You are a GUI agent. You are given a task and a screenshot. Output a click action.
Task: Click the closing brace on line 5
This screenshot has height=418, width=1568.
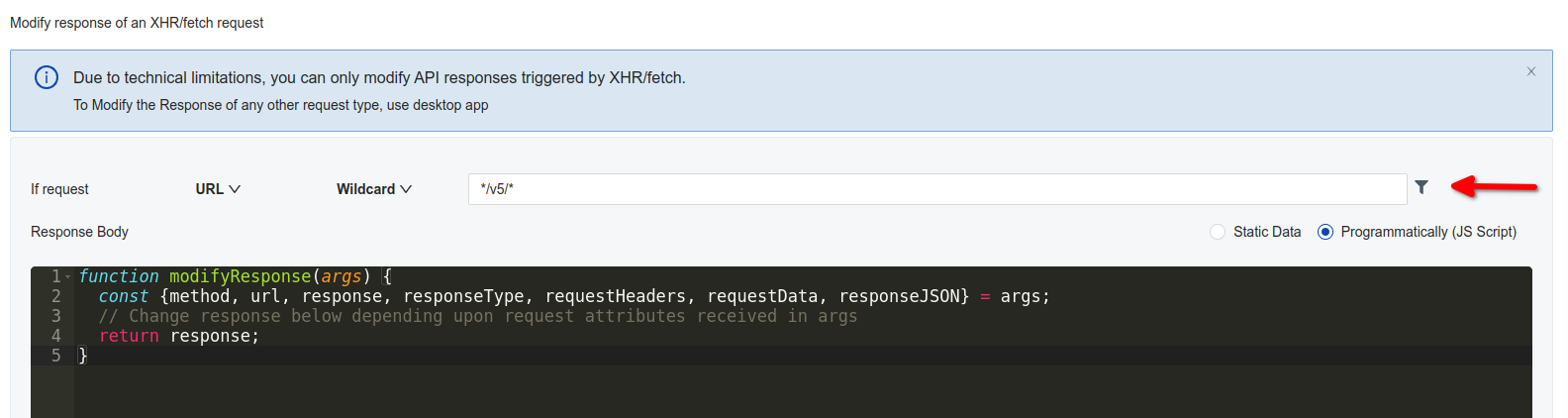[83, 356]
